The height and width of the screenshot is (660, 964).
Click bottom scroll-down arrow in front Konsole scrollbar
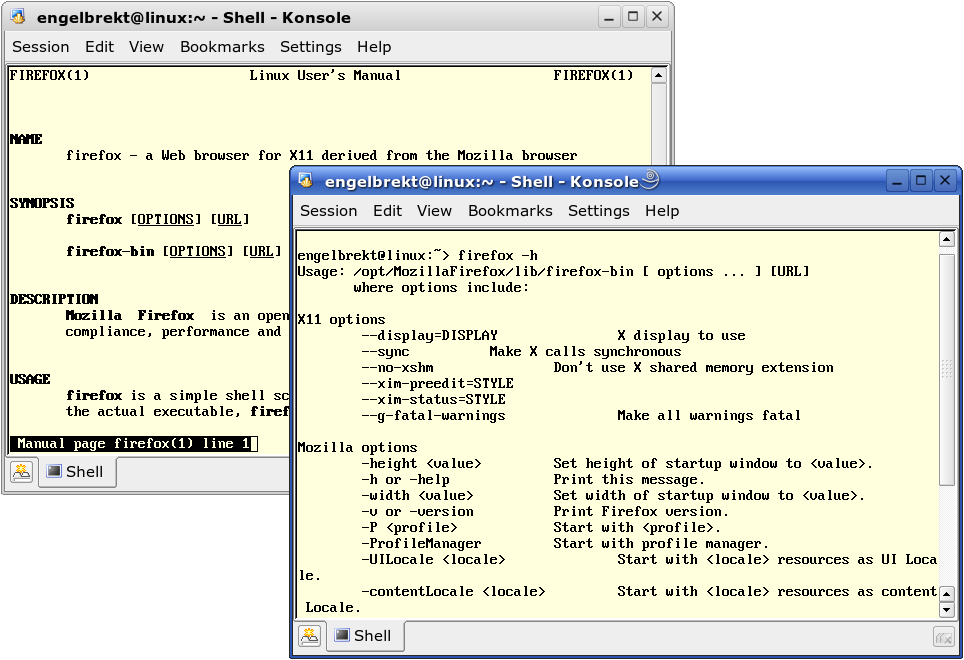click(x=947, y=610)
